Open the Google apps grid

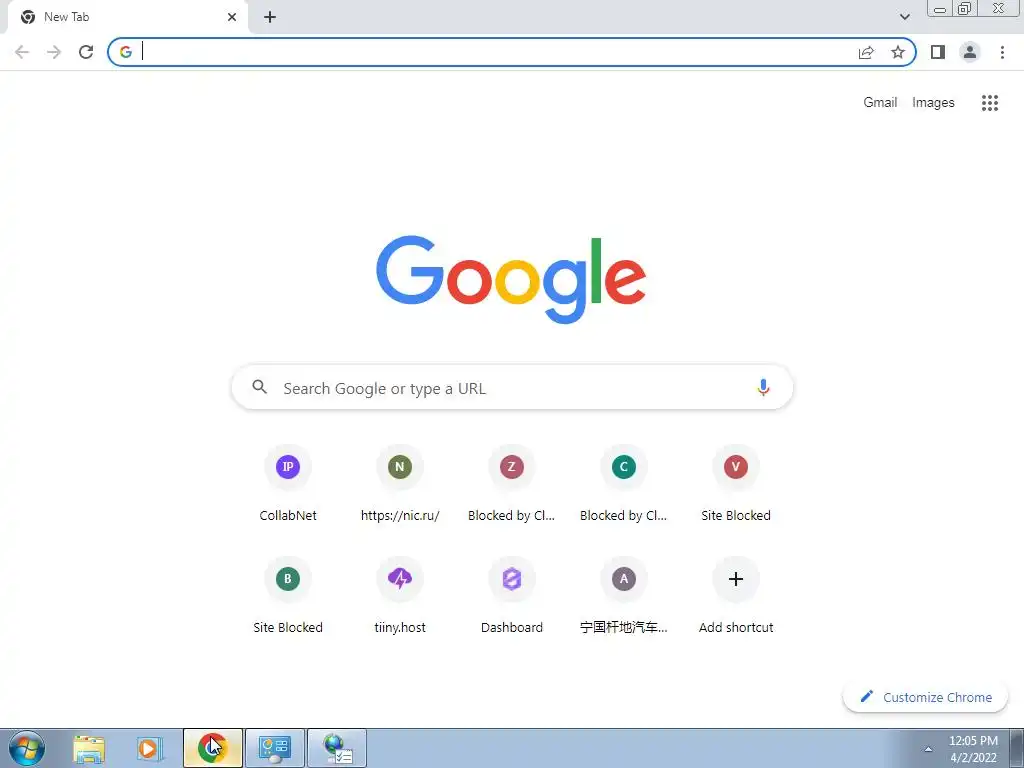tap(990, 103)
